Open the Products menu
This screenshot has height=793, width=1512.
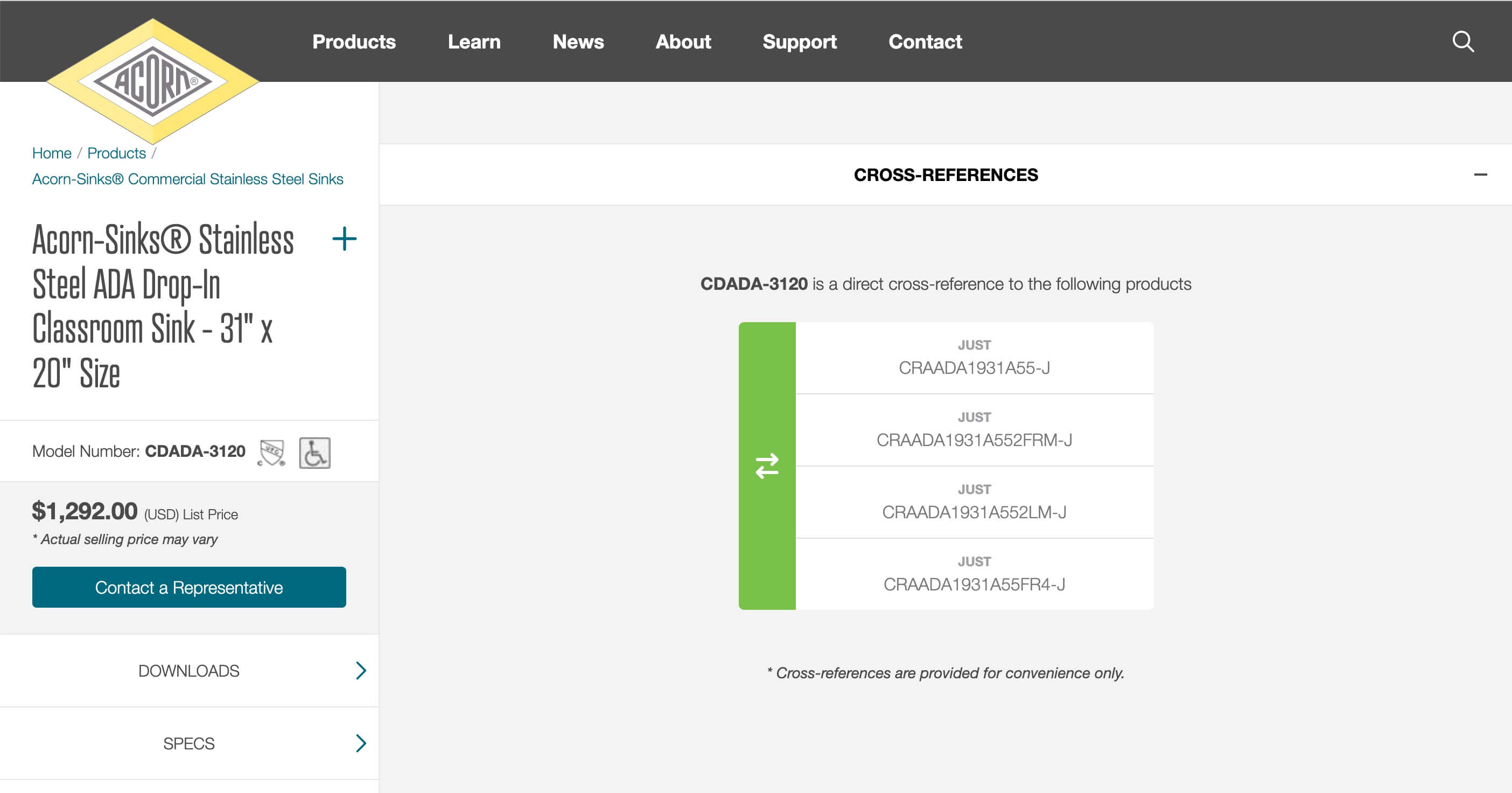(x=354, y=41)
